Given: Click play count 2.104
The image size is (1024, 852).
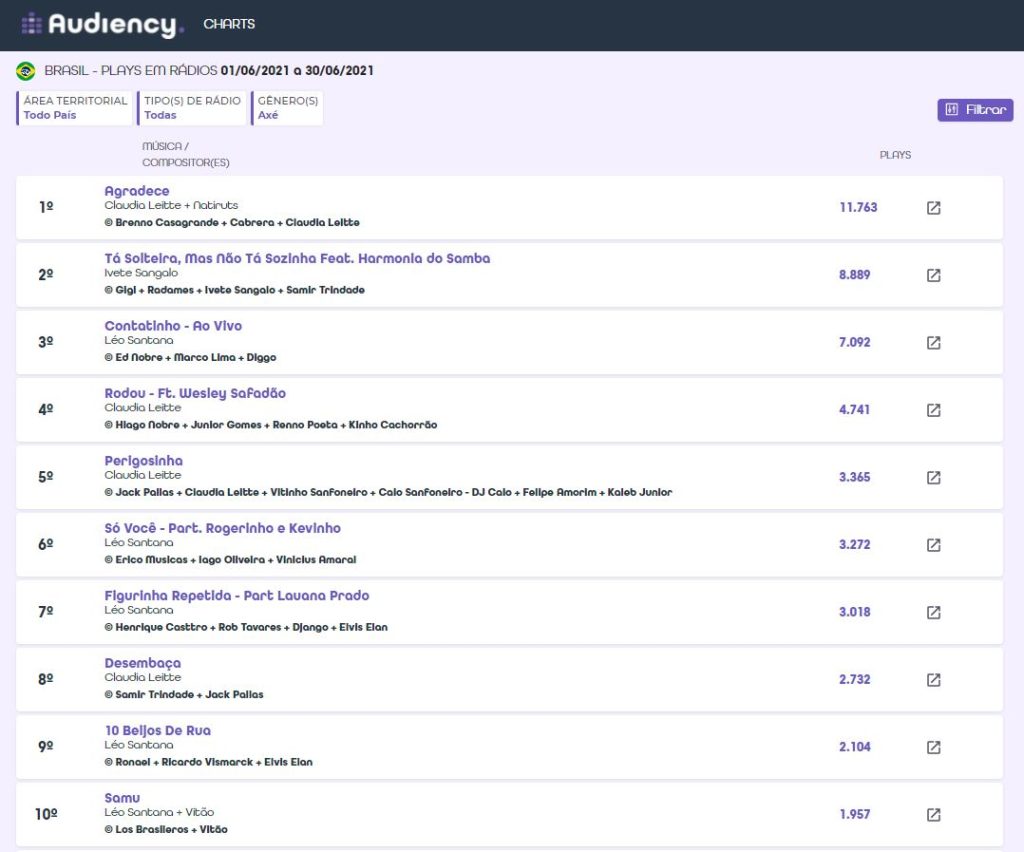Looking at the screenshot, I should (854, 746).
